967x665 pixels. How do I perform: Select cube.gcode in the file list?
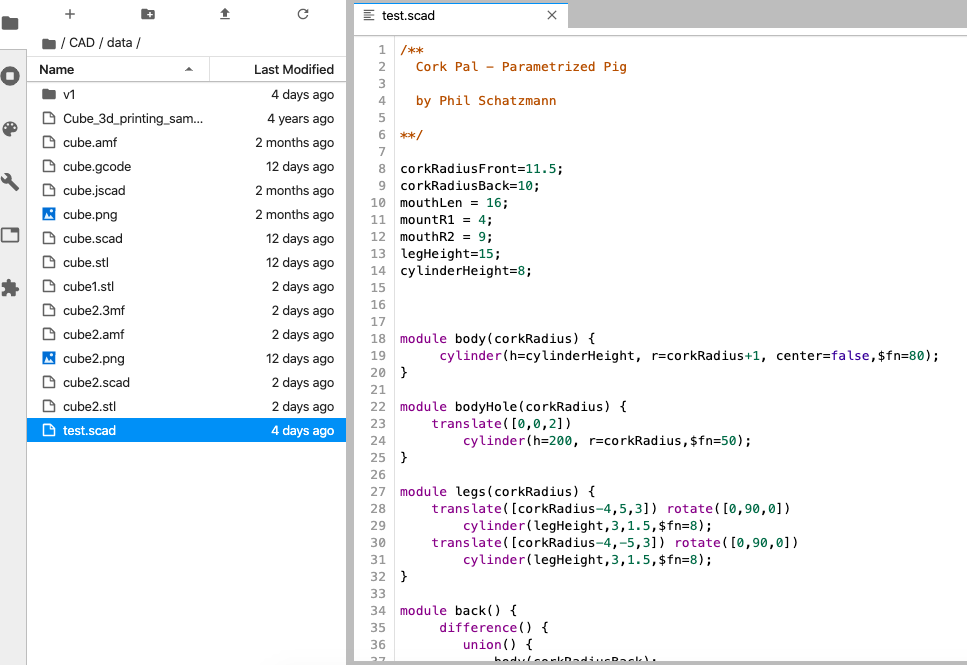click(x=186, y=167)
